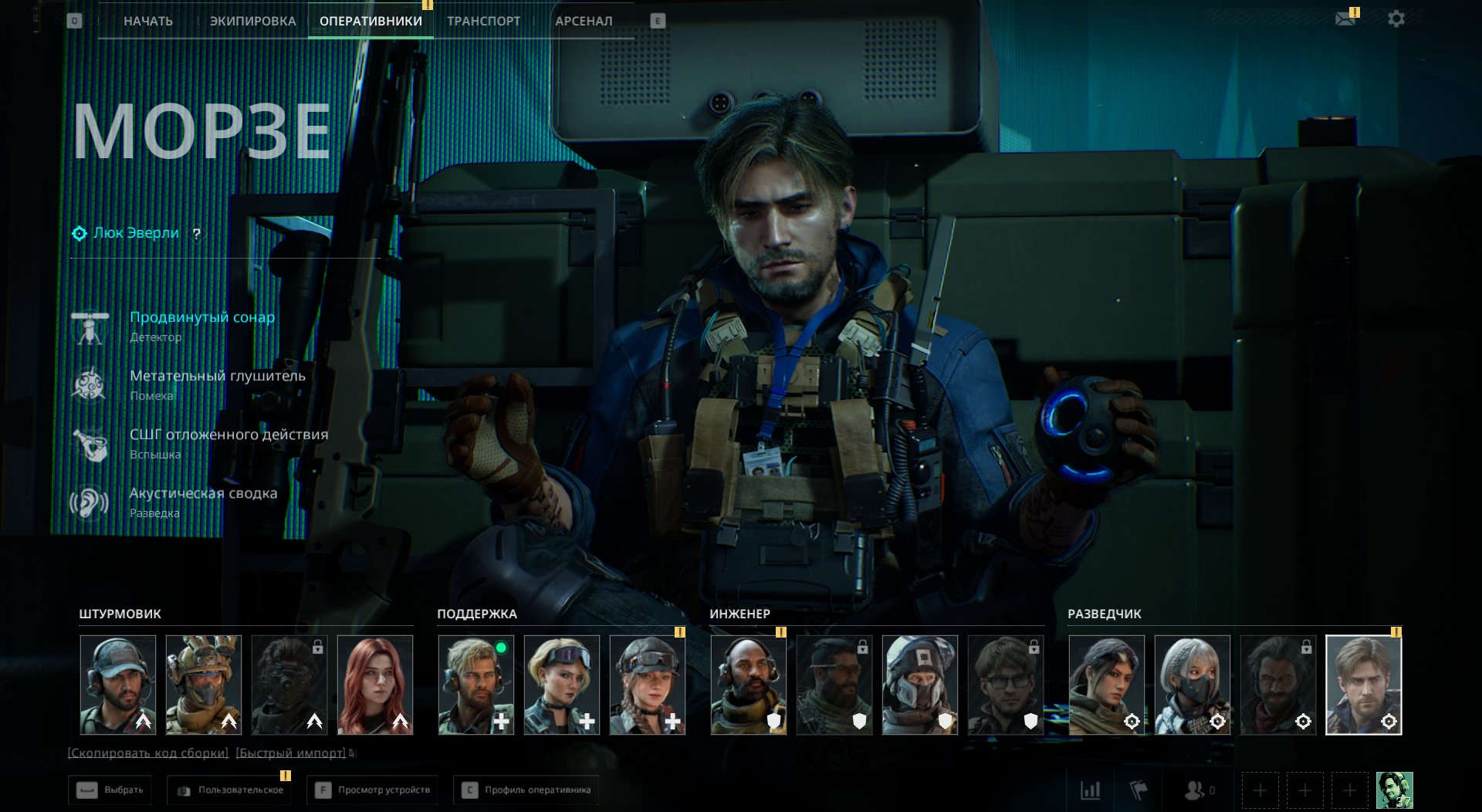Screen dimensions: 1482x812
Task: Click the rightmost empty squad slot plus
Action: pyautogui.click(x=1349, y=790)
